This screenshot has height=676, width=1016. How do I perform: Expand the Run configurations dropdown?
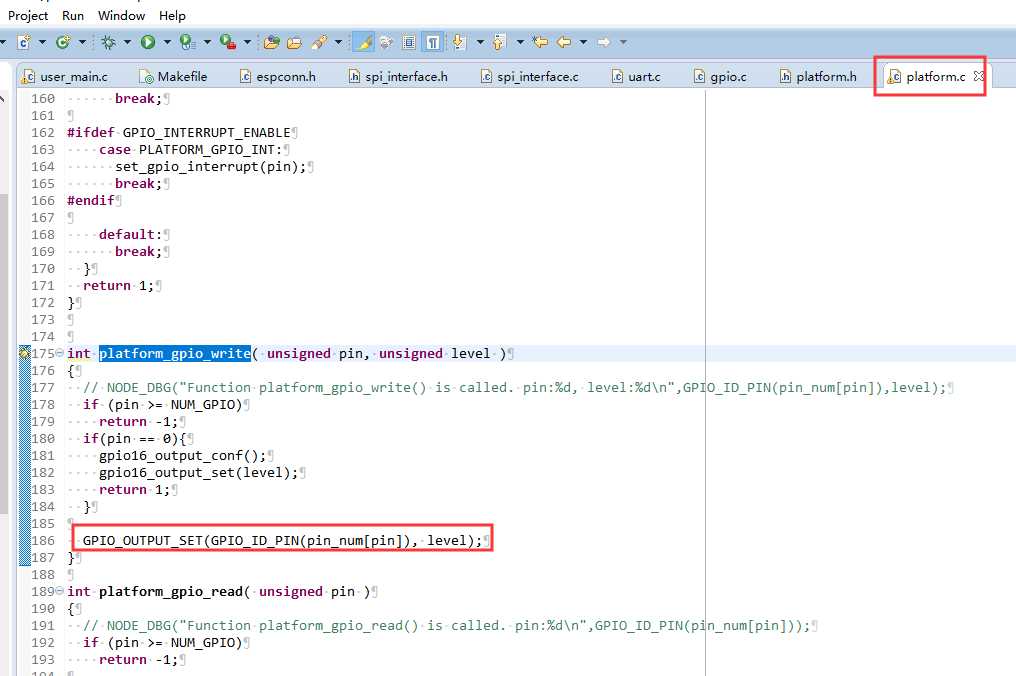coord(167,42)
